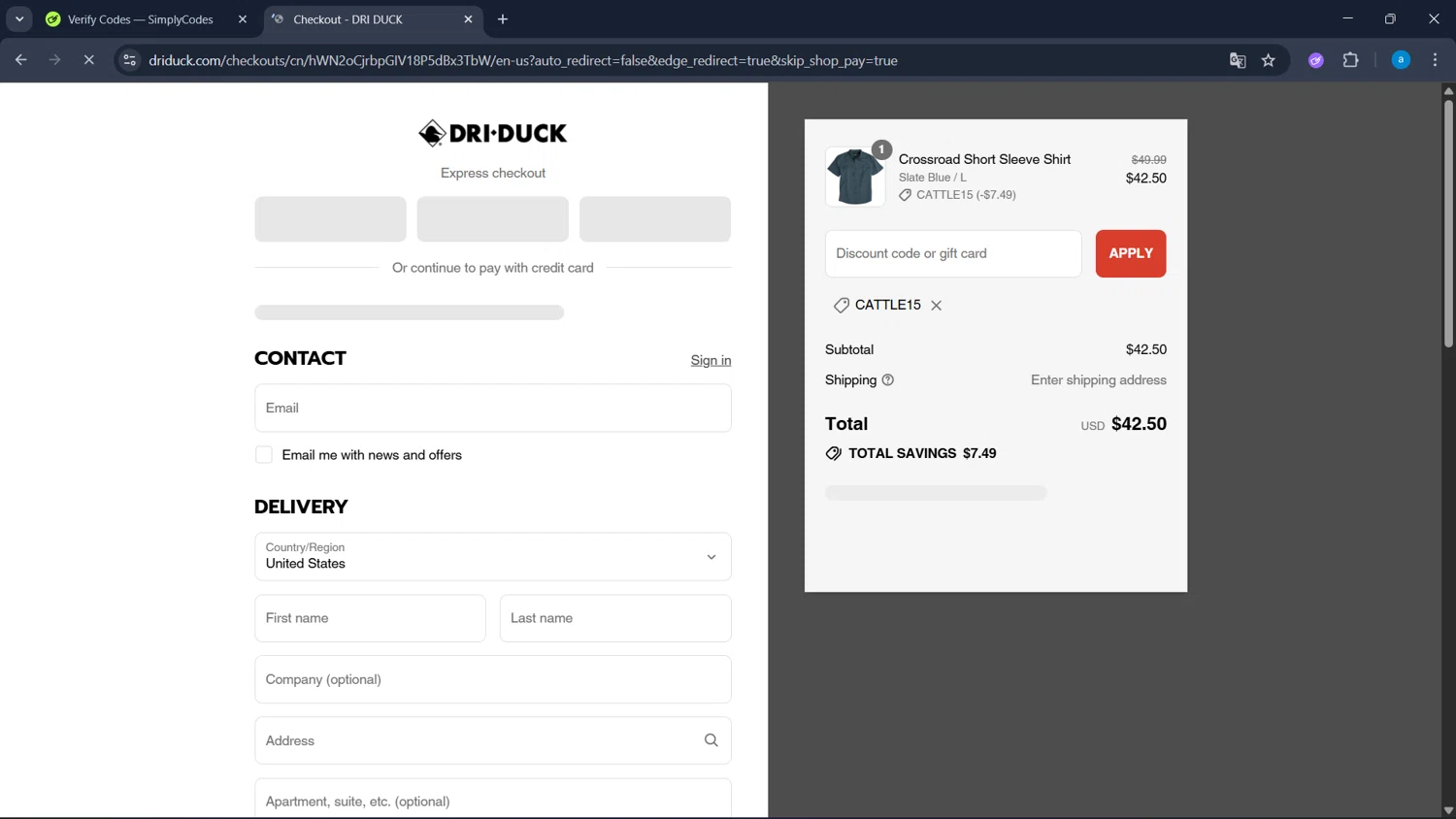
Task: Go back to previous page
Action: pos(21,60)
